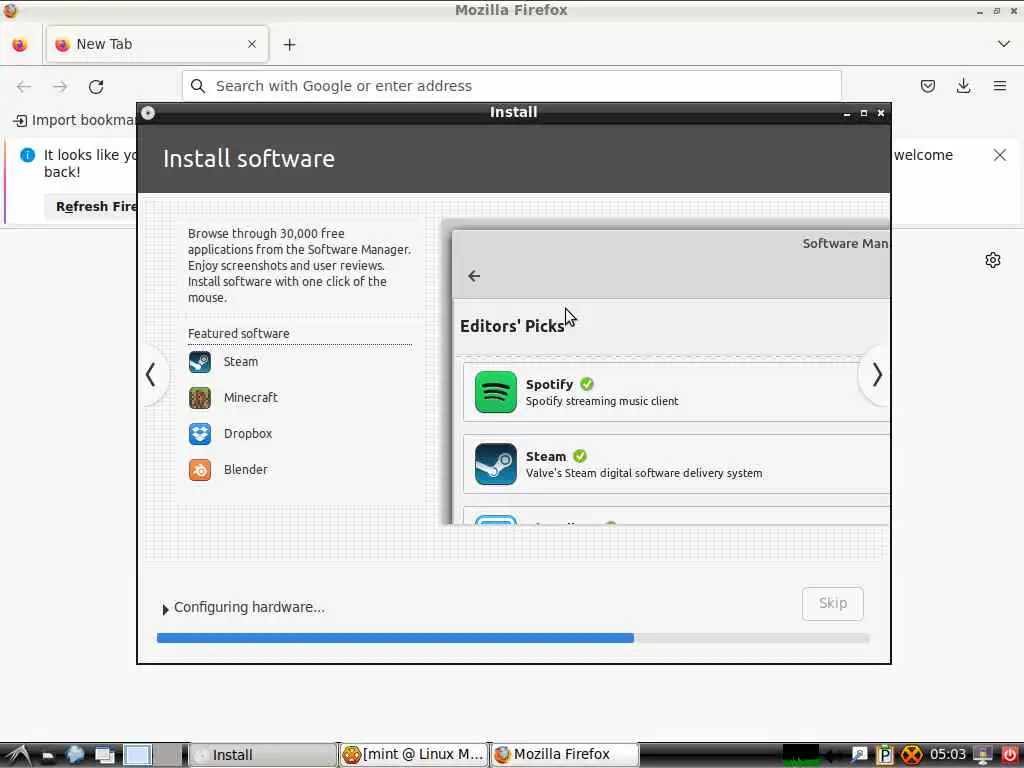Image resolution: width=1024 pixels, height=768 pixels.
Task: Open new tab personalize gear settings
Action: 993,260
